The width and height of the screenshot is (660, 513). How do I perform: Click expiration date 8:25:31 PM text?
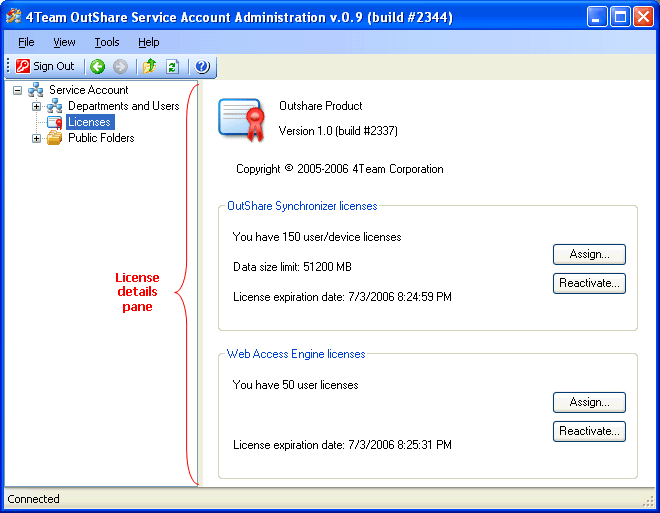[x=342, y=445]
